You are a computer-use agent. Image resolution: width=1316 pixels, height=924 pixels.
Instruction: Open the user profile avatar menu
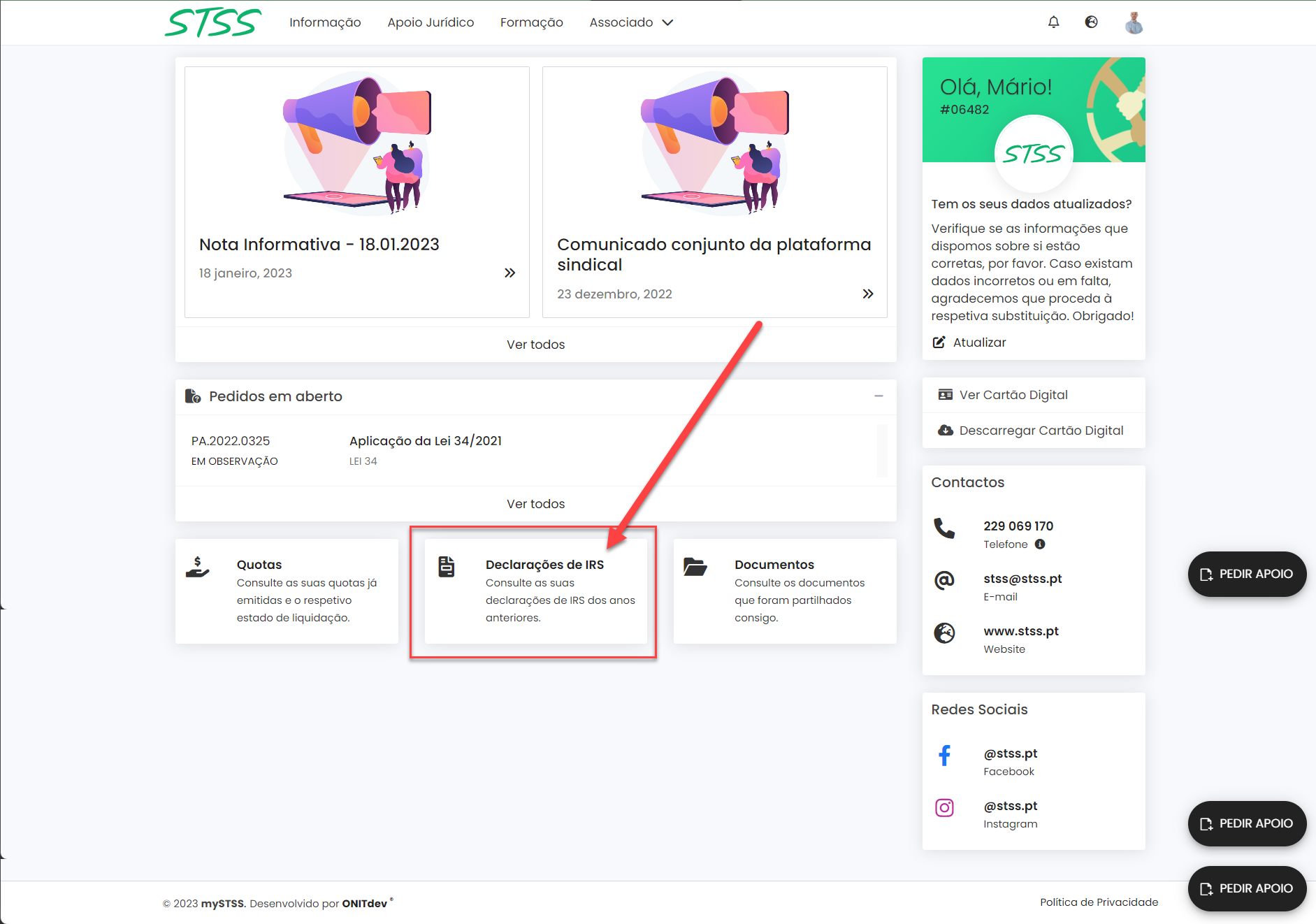(x=1134, y=22)
